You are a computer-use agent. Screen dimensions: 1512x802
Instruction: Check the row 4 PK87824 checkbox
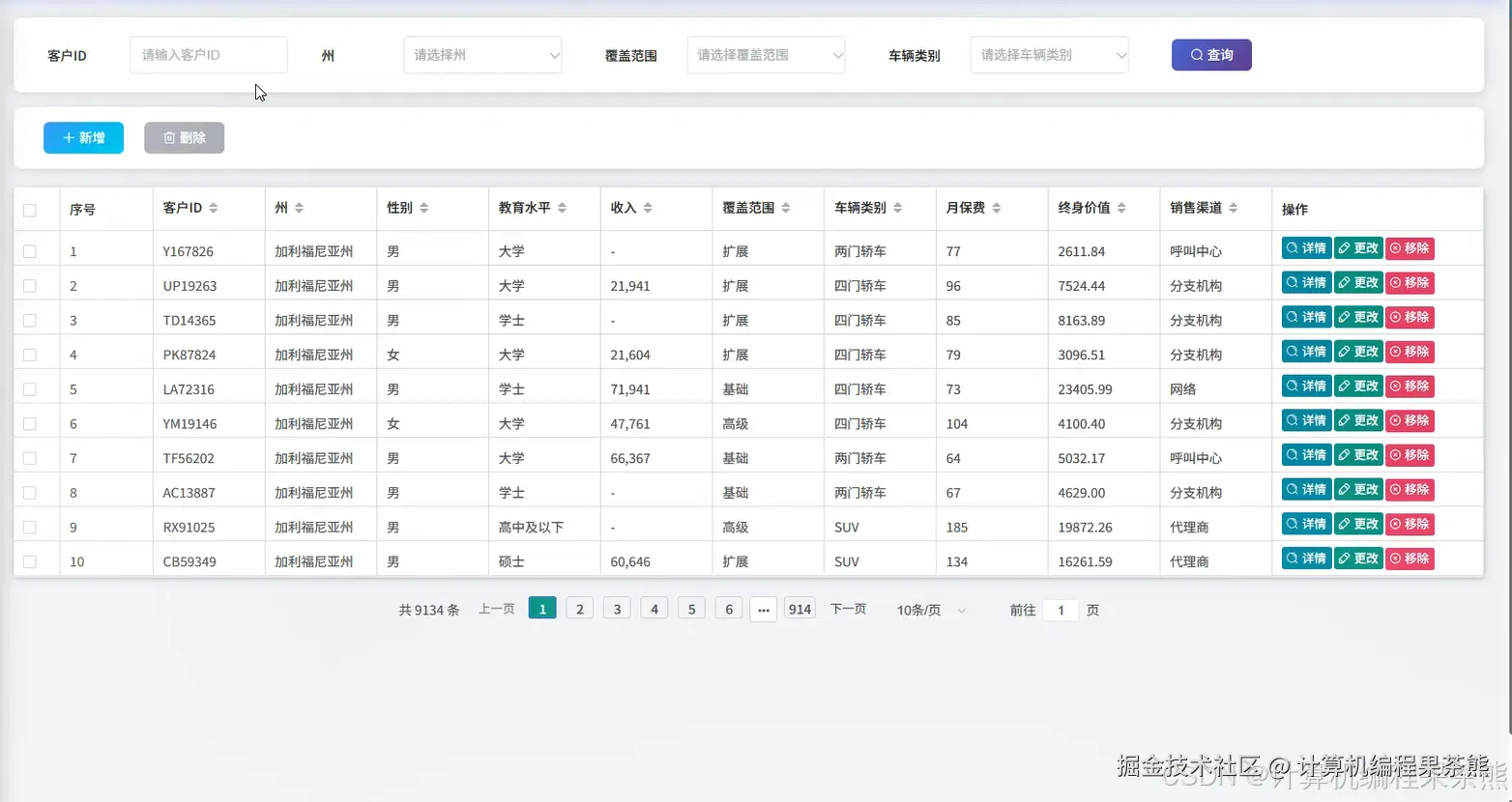(30, 355)
